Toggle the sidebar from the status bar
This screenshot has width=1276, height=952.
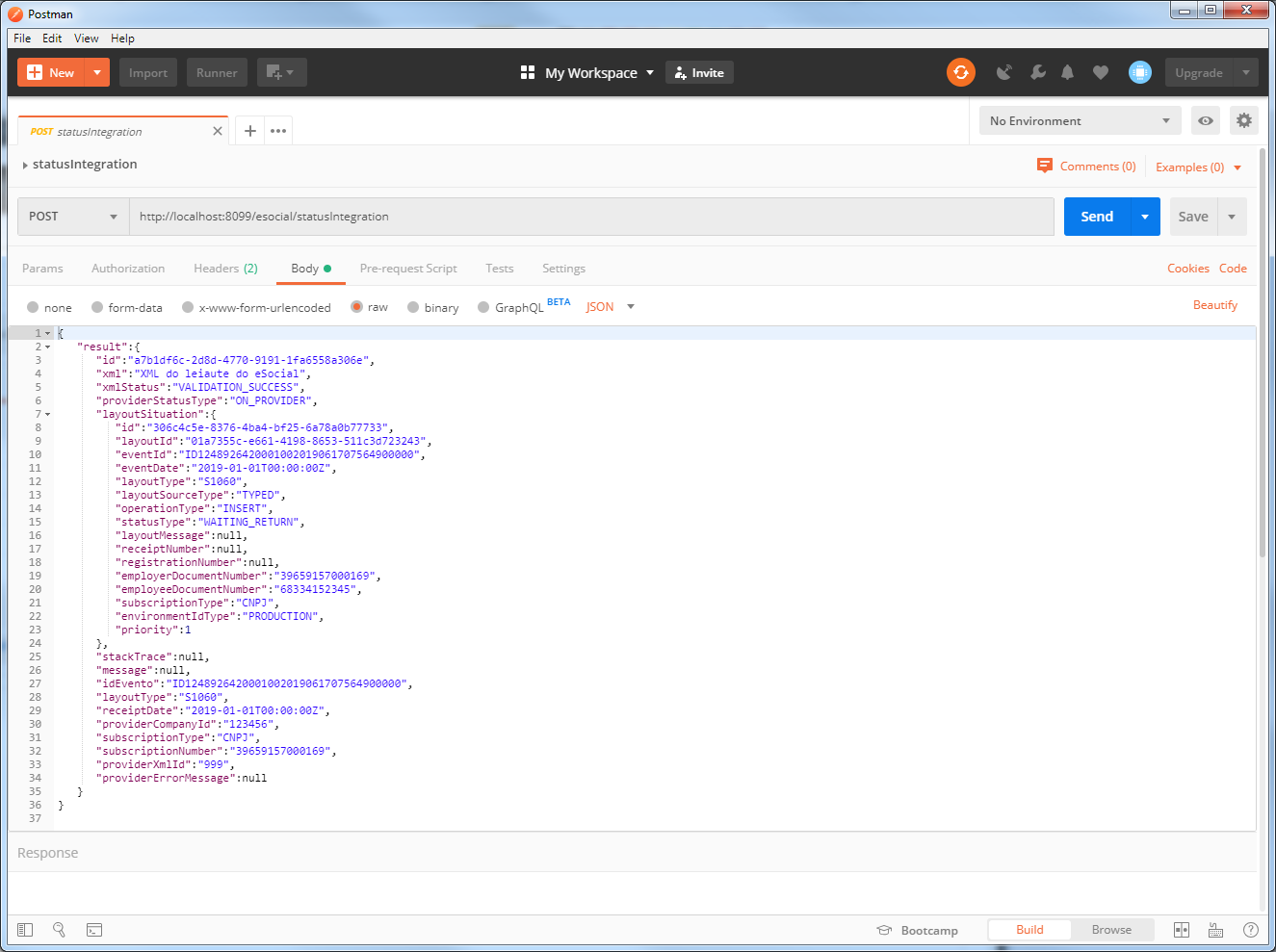[25, 930]
